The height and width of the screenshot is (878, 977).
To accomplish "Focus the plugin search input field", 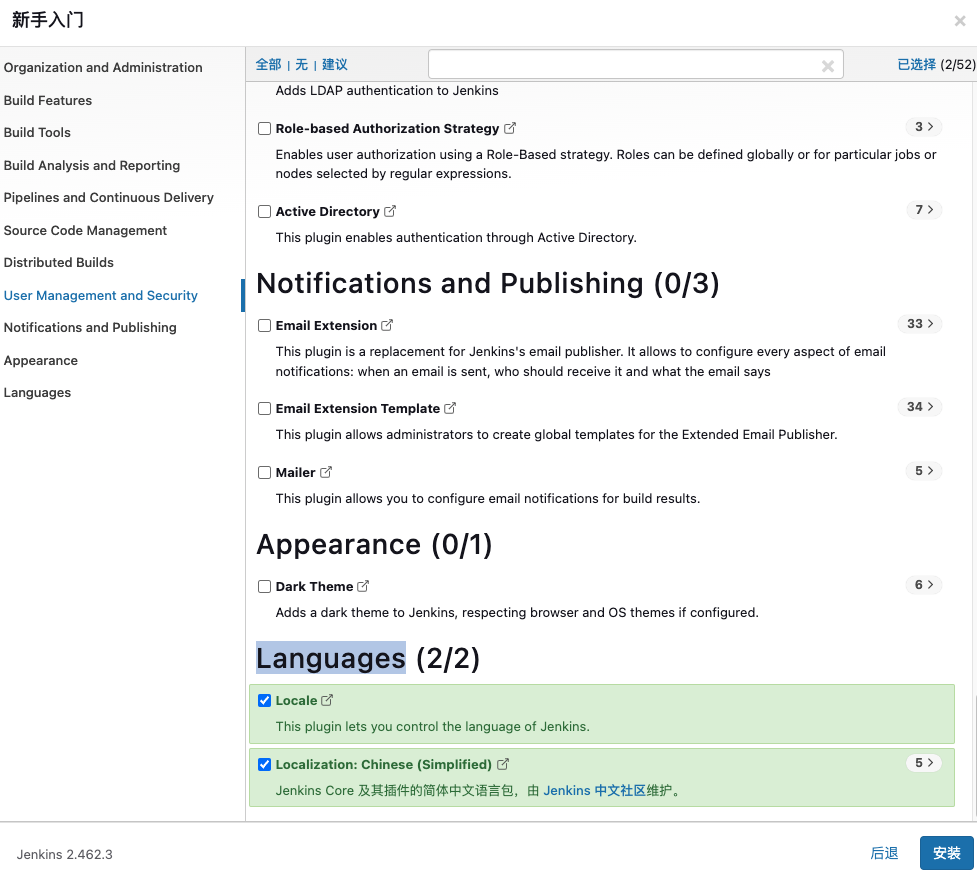I will click(636, 64).
